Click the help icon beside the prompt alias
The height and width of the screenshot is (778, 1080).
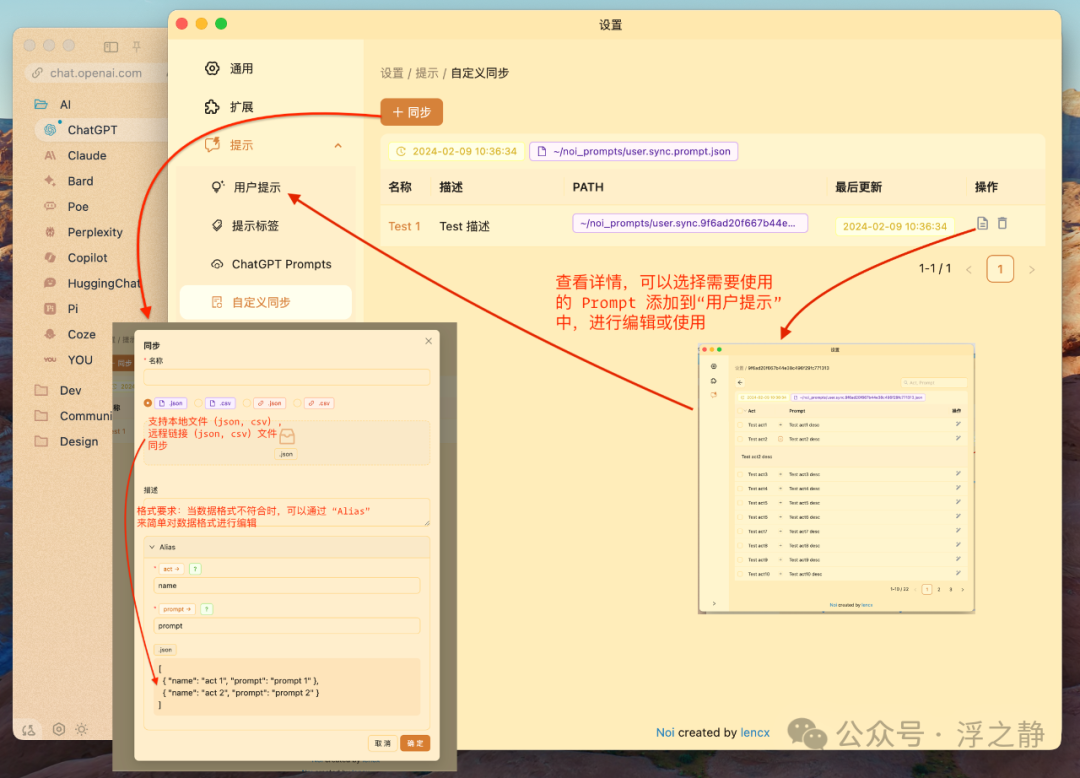[207, 609]
